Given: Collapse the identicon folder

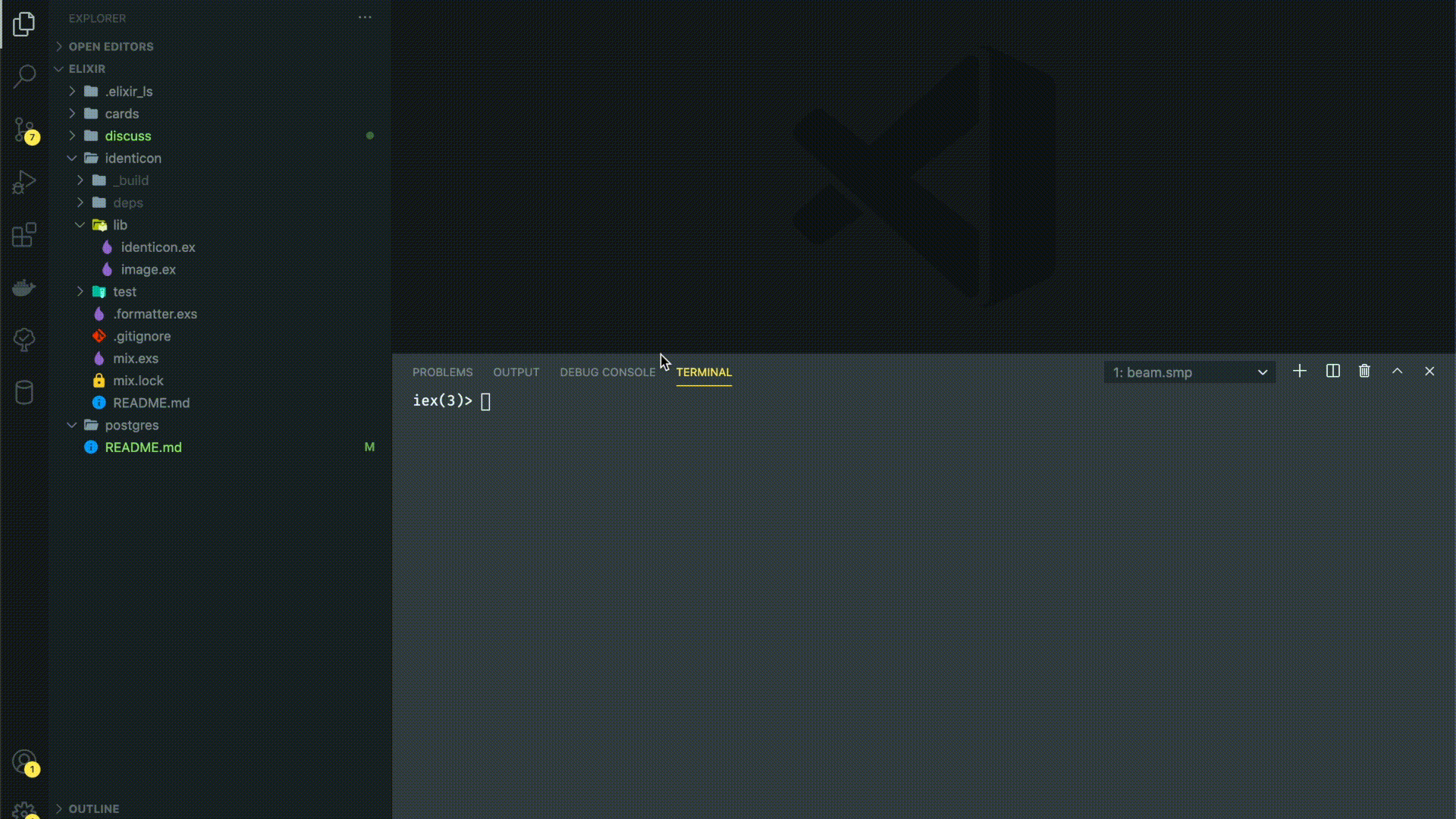Looking at the screenshot, I should click(x=133, y=158).
